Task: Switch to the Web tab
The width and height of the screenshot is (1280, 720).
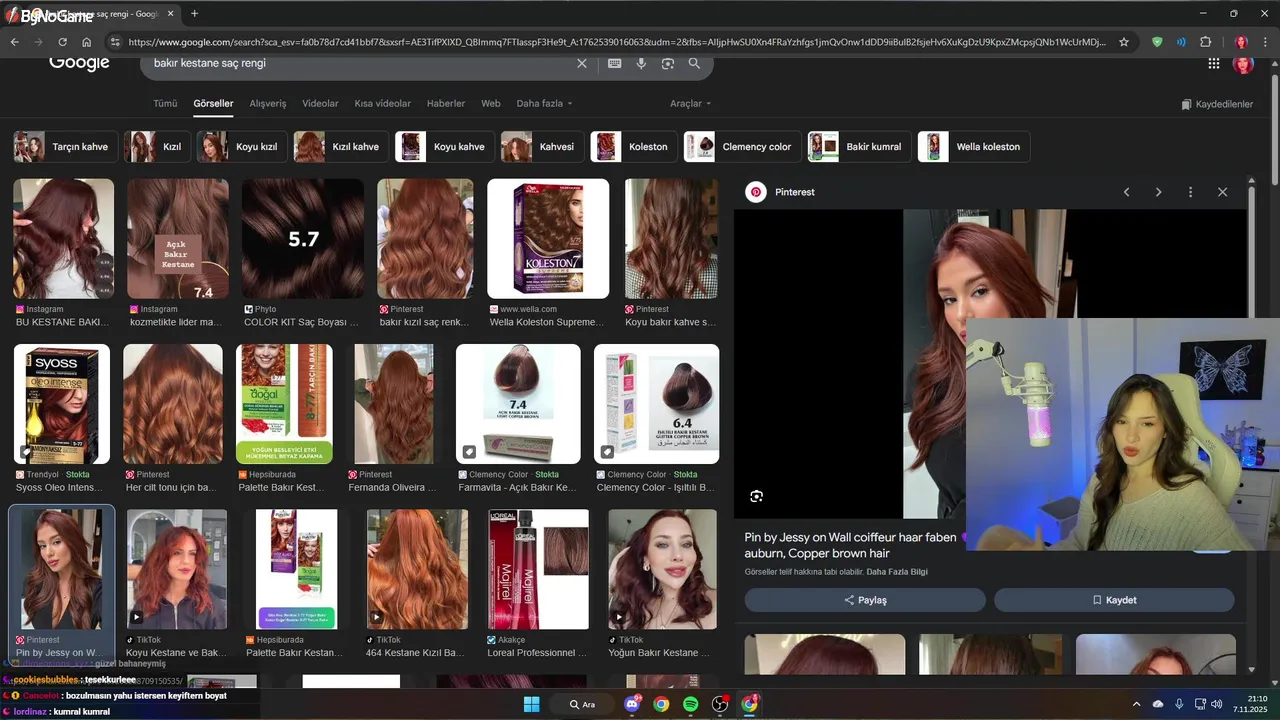Action: coord(491,104)
